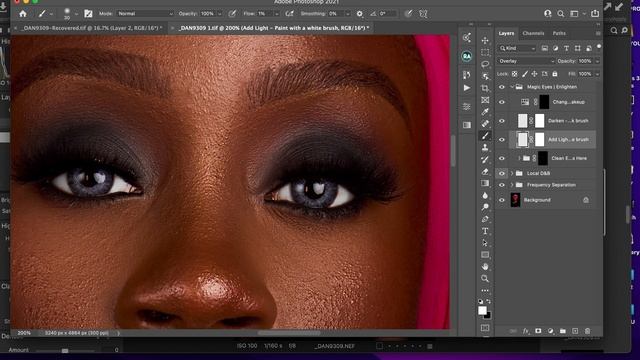This screenshot has height=360, width=640.
Task: Open brush Mode dropdown showing Normal
Action: (145, 13)
